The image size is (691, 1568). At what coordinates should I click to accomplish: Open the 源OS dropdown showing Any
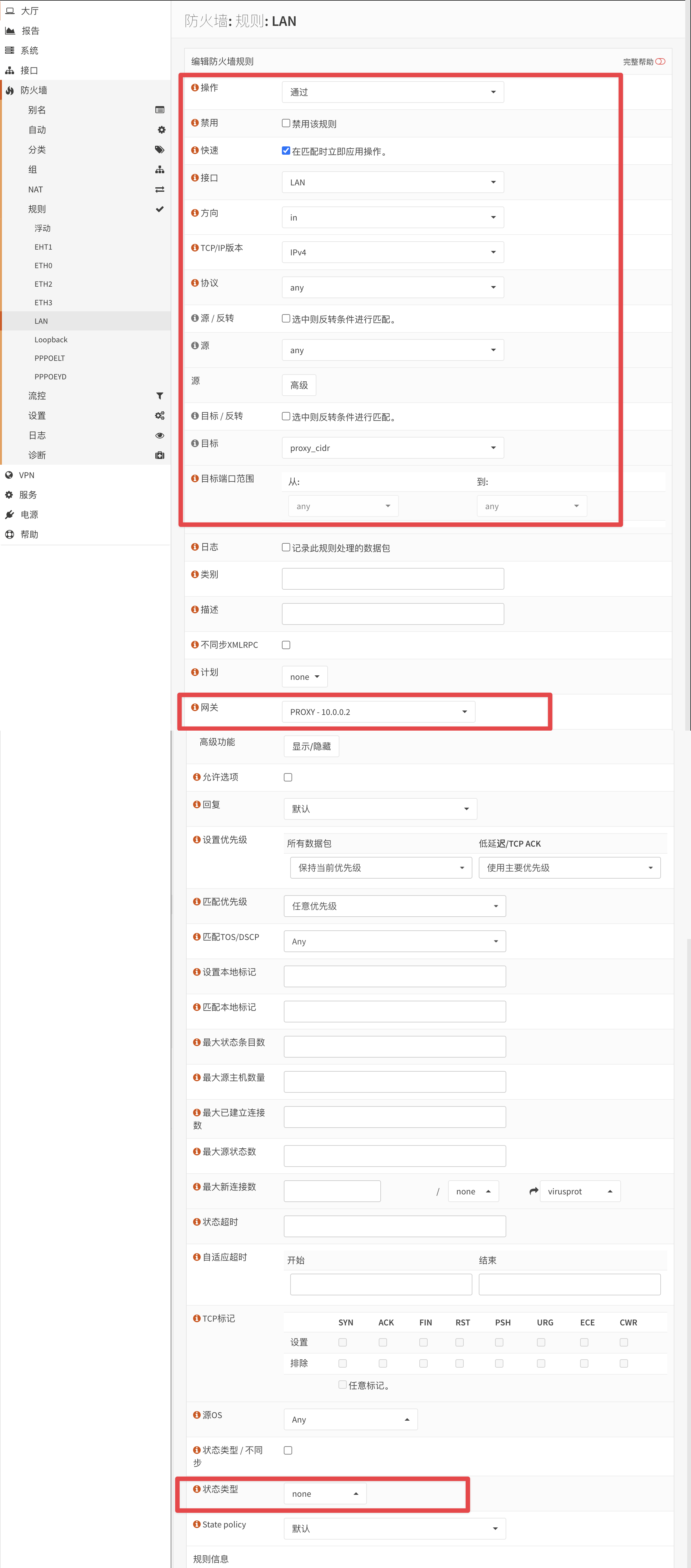(x=351, y=1419)
